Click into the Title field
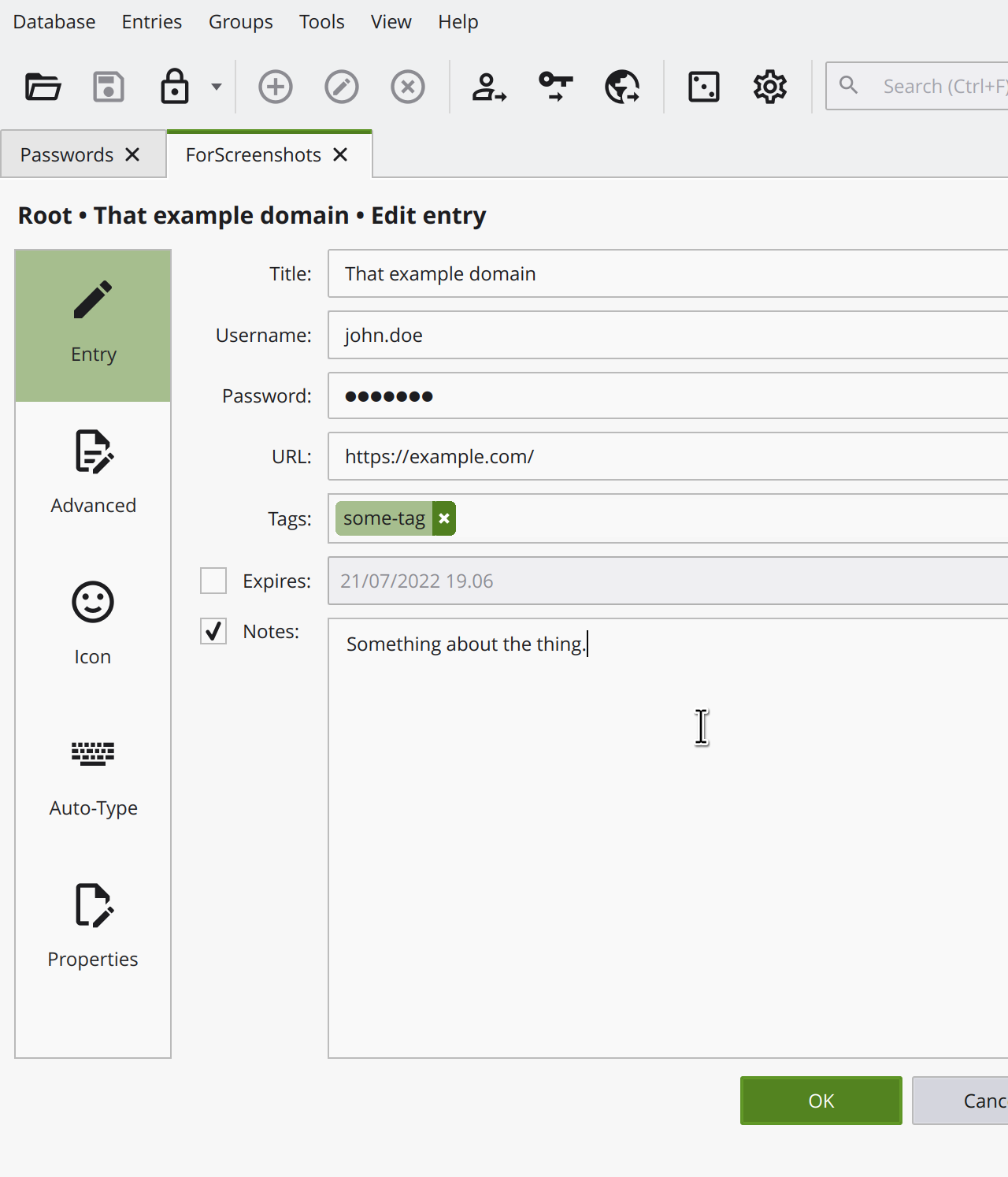Viewport: 1008px width, 1177px height. 668,273
